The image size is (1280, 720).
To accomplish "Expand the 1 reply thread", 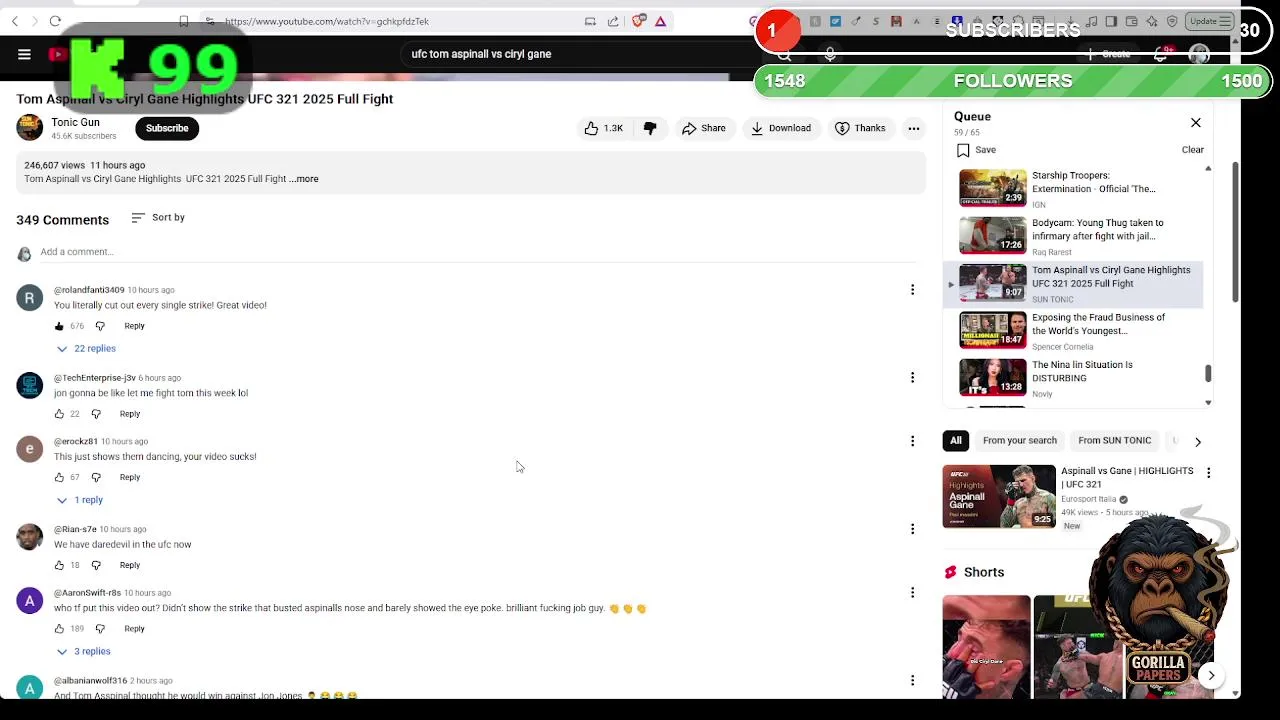I will [x=80, y=500].
